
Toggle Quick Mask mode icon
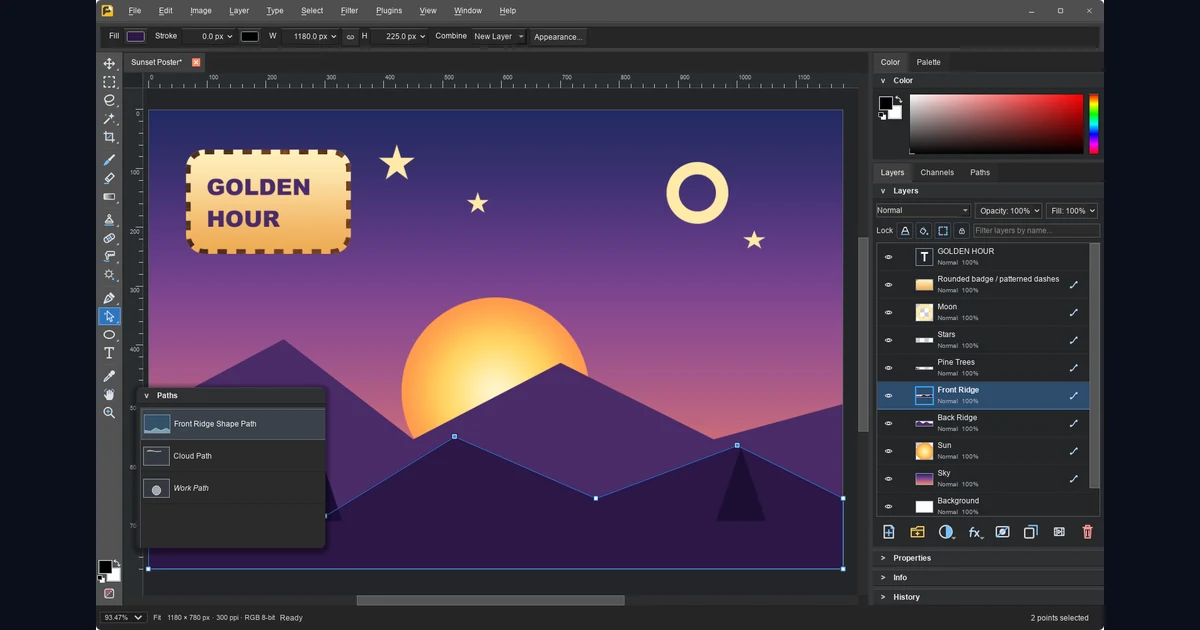coord(109,593)
